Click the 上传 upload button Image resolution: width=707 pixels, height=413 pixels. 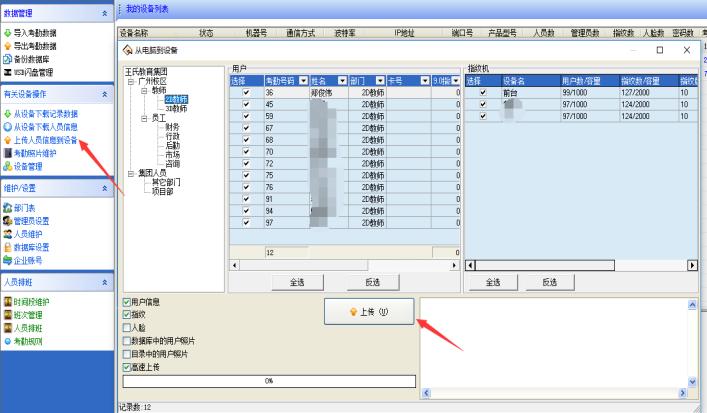[369, 312]
